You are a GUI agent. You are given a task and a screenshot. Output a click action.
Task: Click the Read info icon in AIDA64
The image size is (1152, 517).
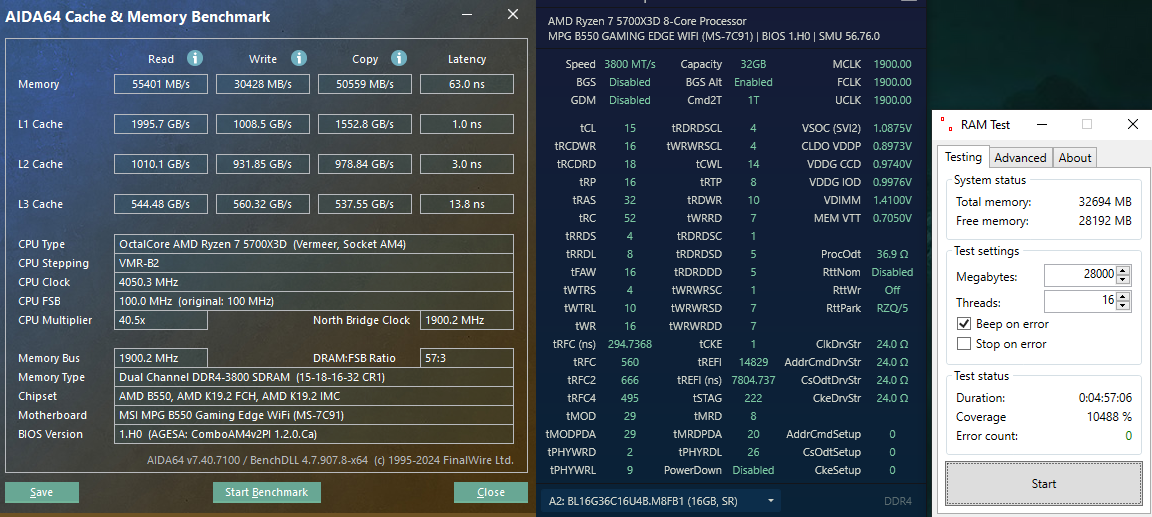point(195,59)
